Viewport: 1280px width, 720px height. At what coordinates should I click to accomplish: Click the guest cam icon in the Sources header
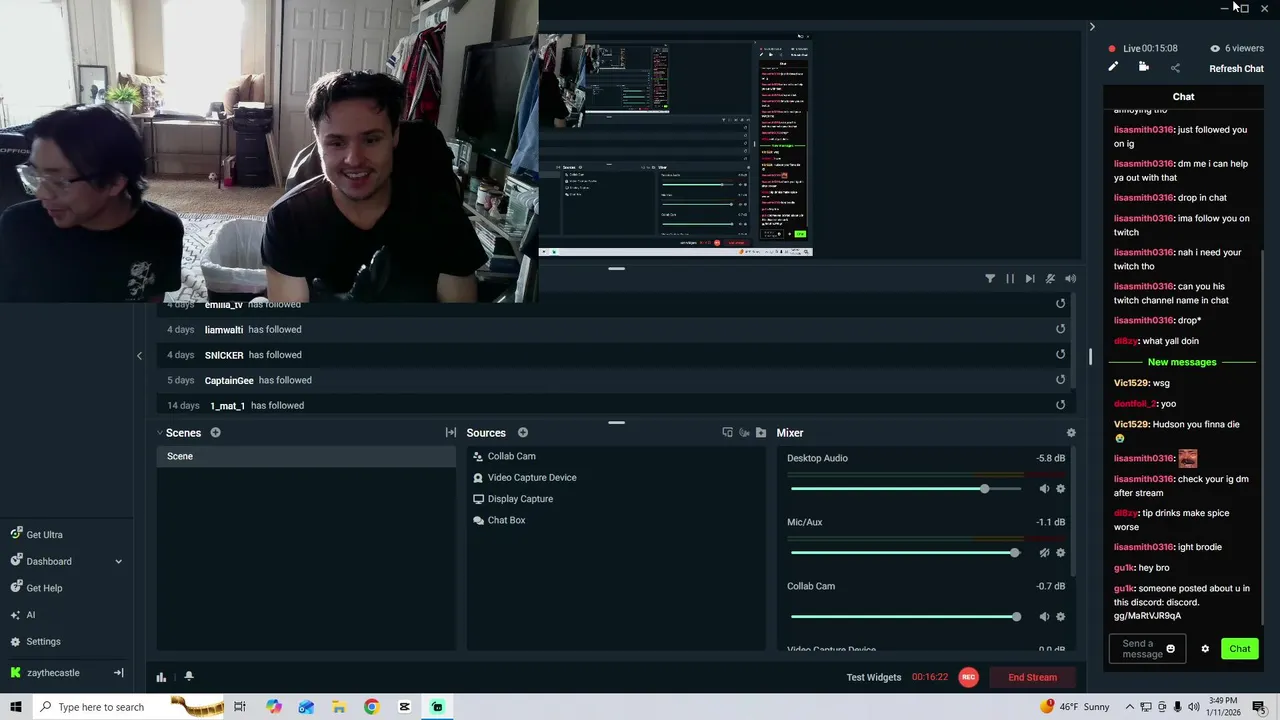coord(744,433)
